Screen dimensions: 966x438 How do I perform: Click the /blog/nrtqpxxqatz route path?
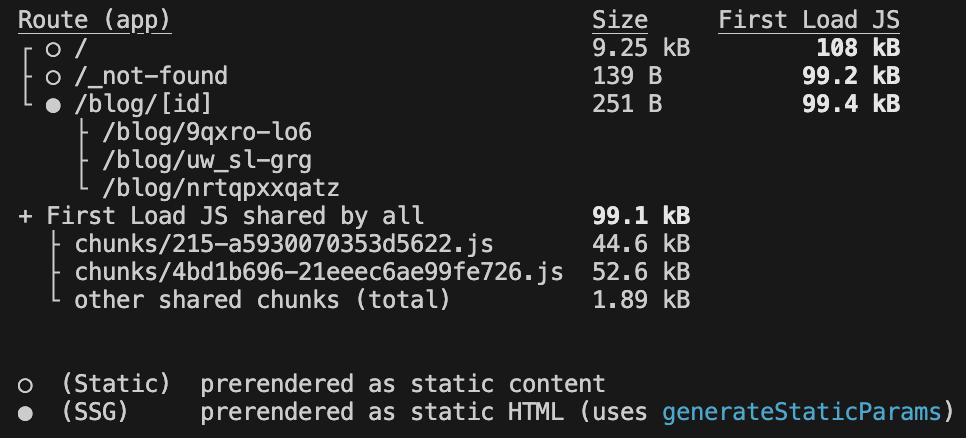221,188
